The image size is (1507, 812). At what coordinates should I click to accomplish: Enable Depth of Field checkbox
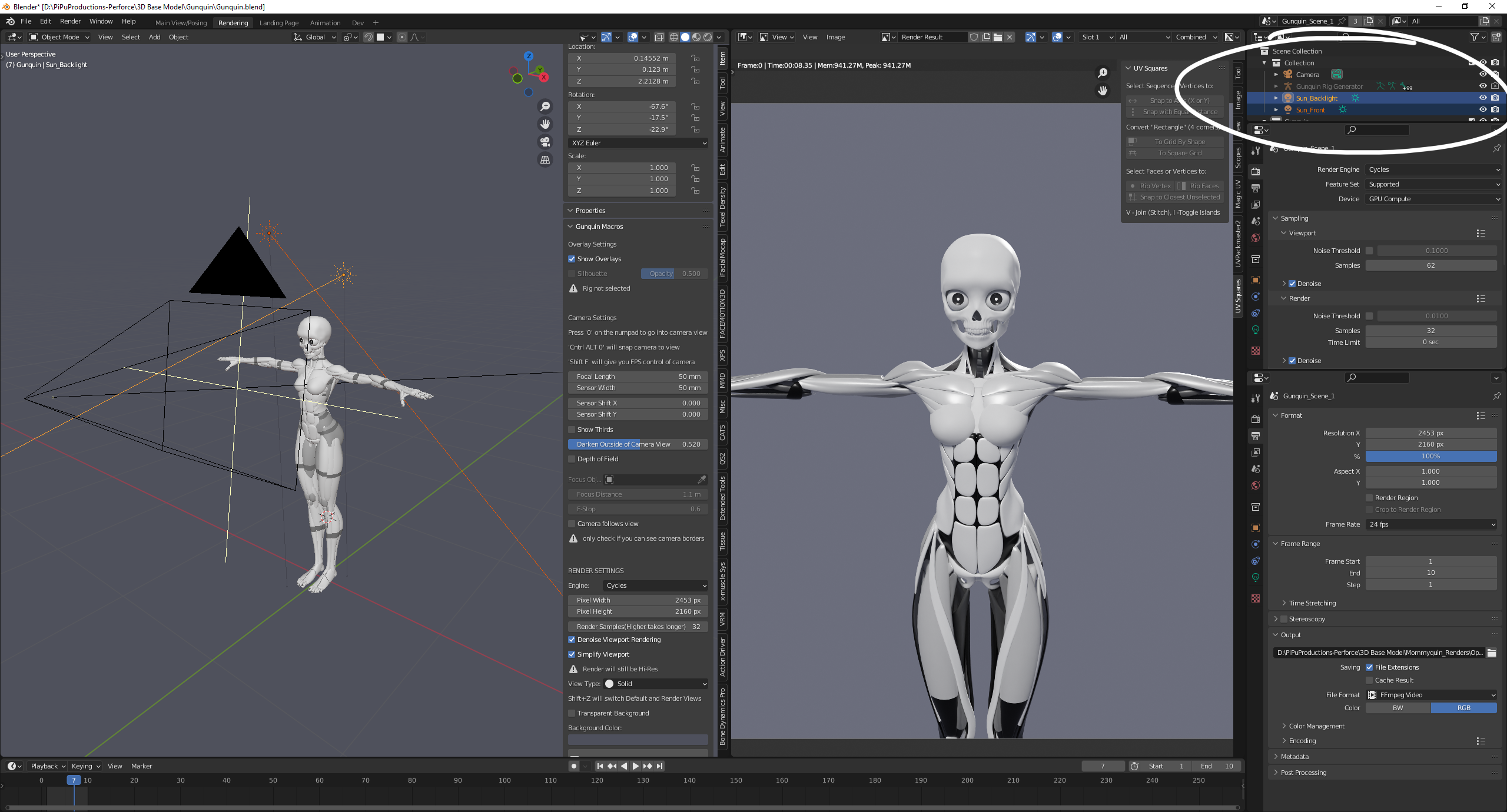pyautogui.click(x=572, y=459)
